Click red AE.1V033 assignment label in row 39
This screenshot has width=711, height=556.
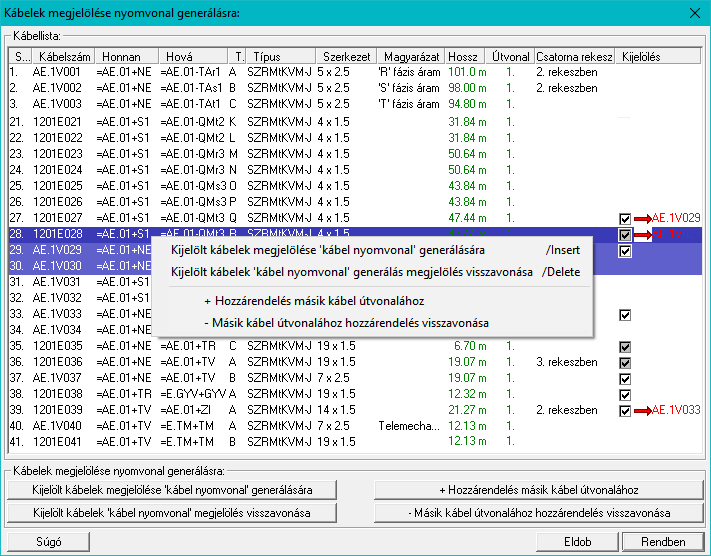click(676, 410)
